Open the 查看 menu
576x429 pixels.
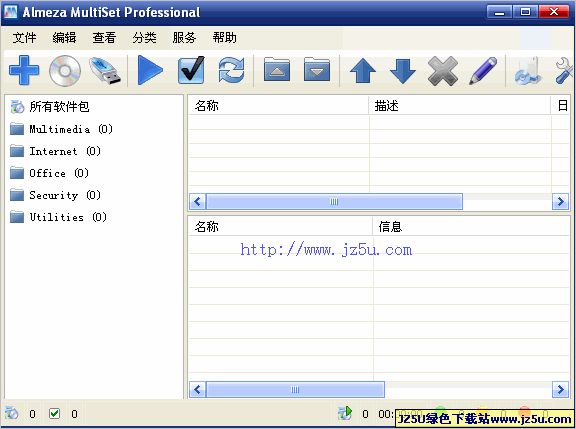[104, 37]
